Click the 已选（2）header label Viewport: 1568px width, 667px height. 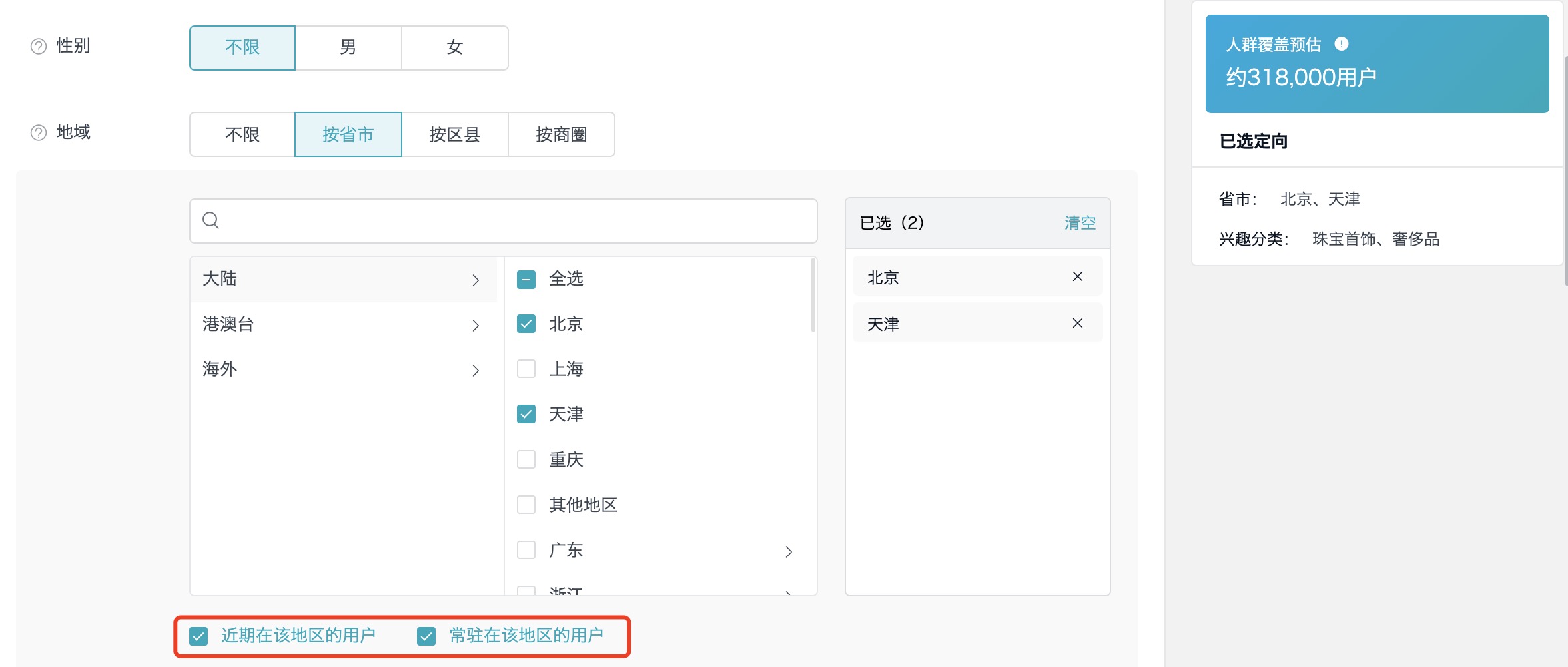(x=893, y=223)
